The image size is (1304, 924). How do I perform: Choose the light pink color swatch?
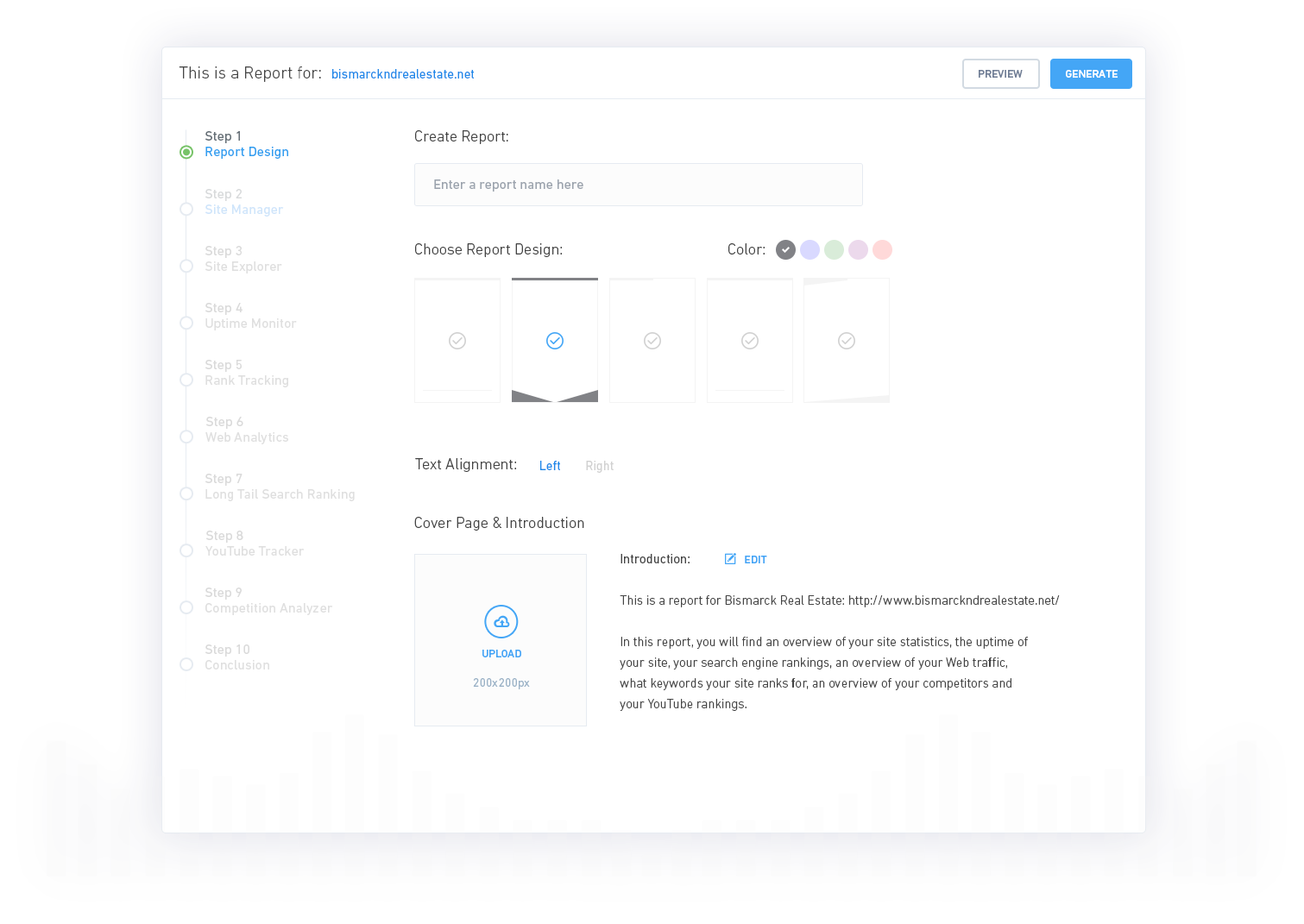882,250
